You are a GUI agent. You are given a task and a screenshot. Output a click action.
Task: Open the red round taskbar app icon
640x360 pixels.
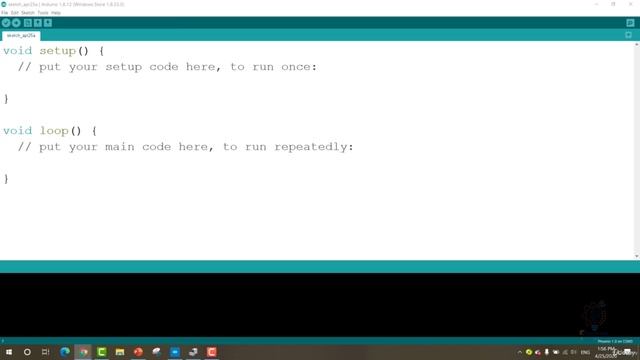[x=138, y=352]
